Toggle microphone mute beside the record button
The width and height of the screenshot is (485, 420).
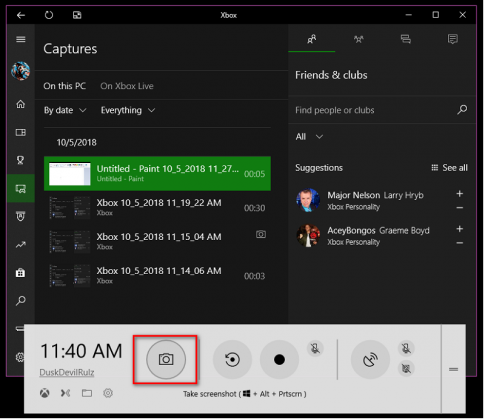(x=315, y=349)
